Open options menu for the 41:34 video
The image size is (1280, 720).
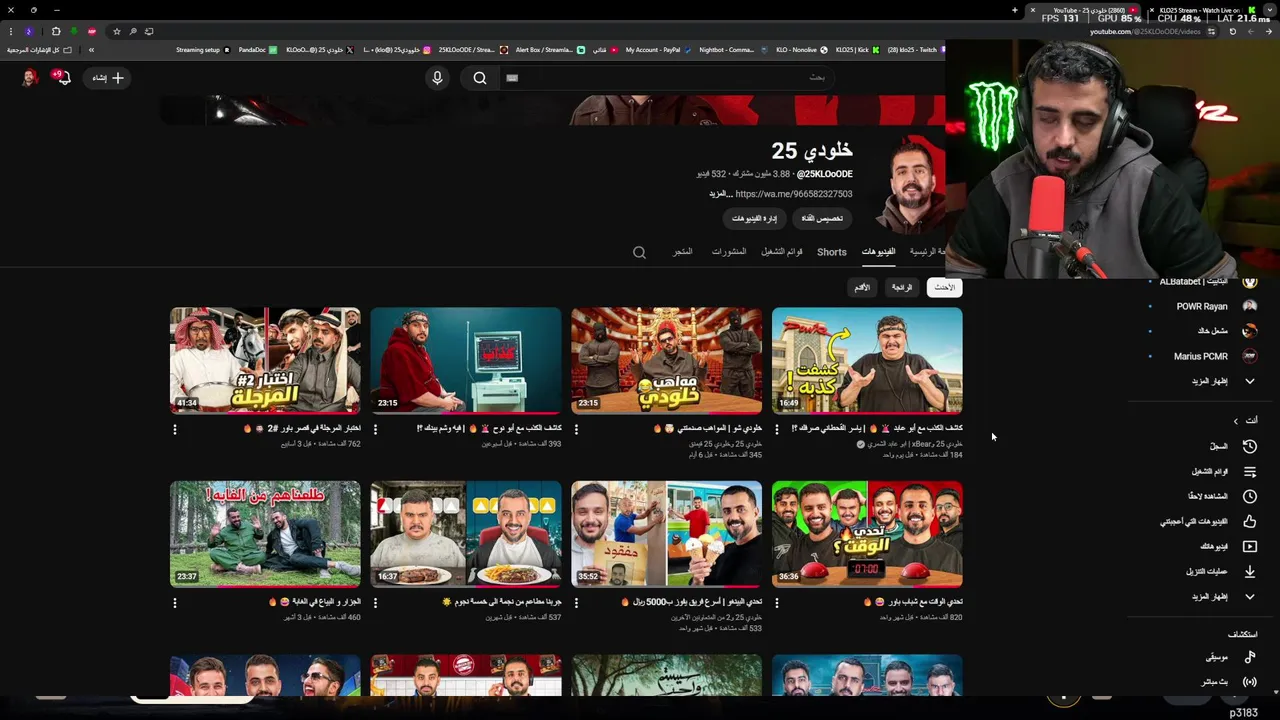point(175,429)
